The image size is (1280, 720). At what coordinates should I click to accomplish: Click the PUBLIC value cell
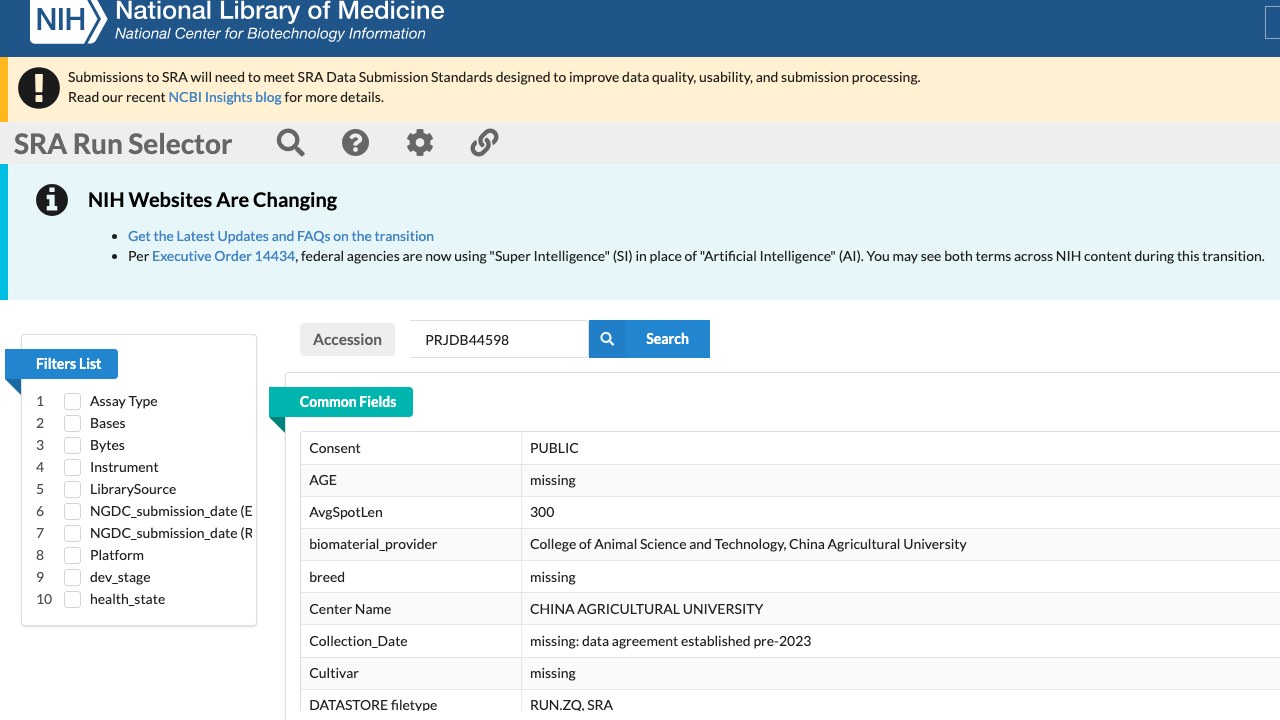900,448
